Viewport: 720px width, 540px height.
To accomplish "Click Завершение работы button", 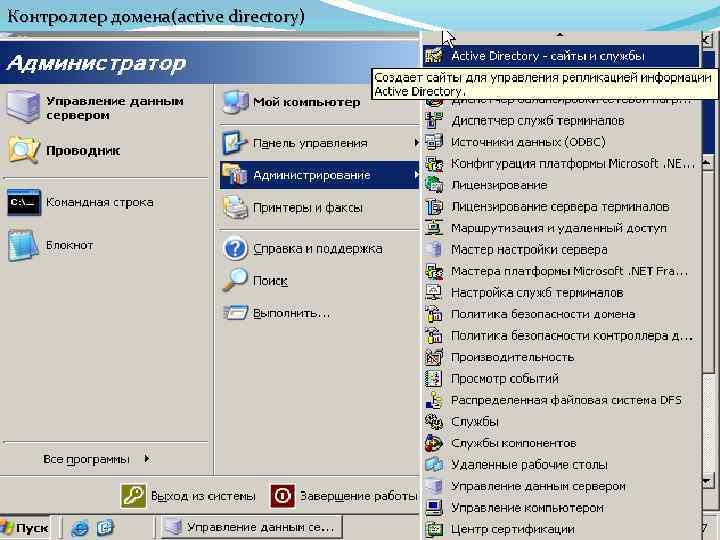I will (344, 496).
